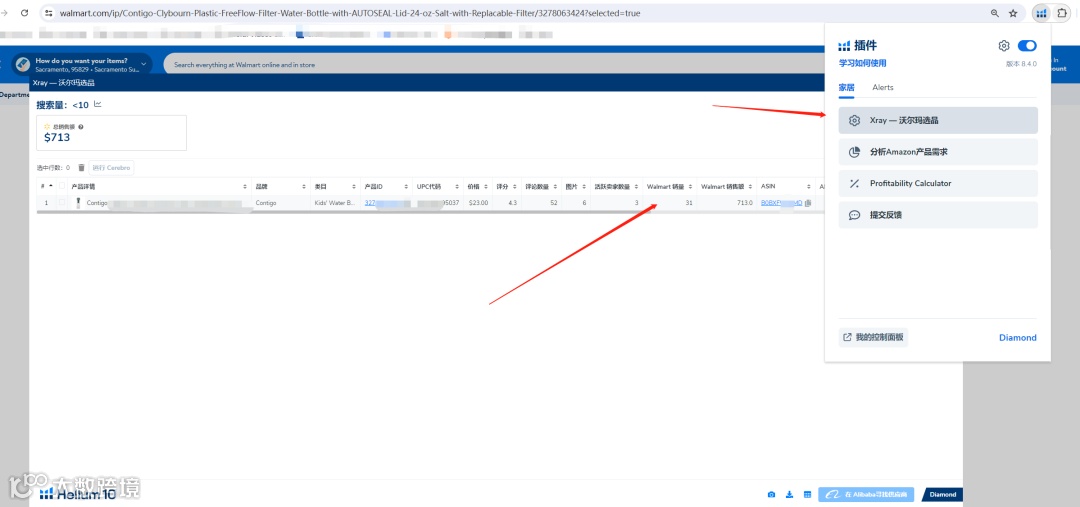Sort table by 活跃卖家数量 column
Viewport: 1080px width, 507px height.
pyautogui.click(x=637, y=187)
